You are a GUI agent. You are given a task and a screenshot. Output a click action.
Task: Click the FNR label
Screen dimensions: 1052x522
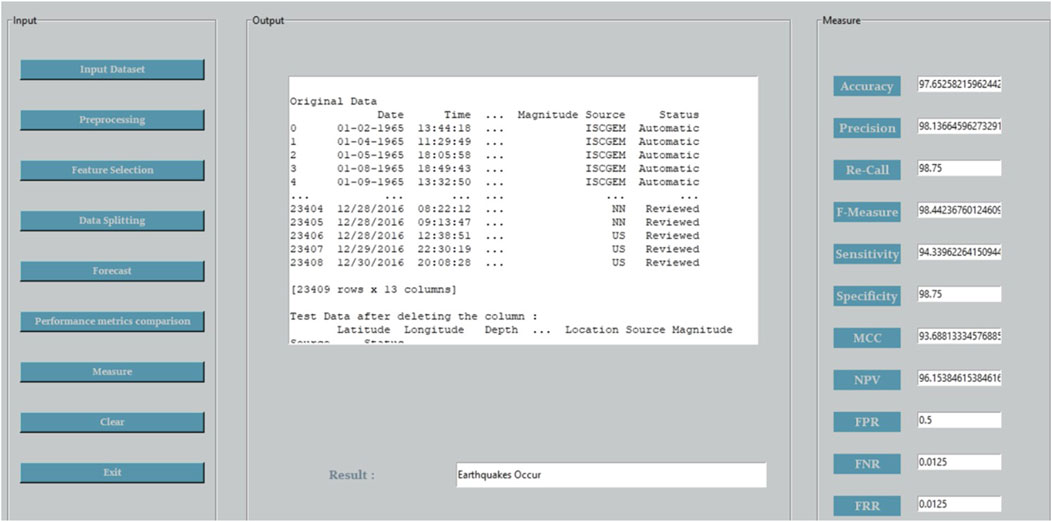click(x=867, y=464)
